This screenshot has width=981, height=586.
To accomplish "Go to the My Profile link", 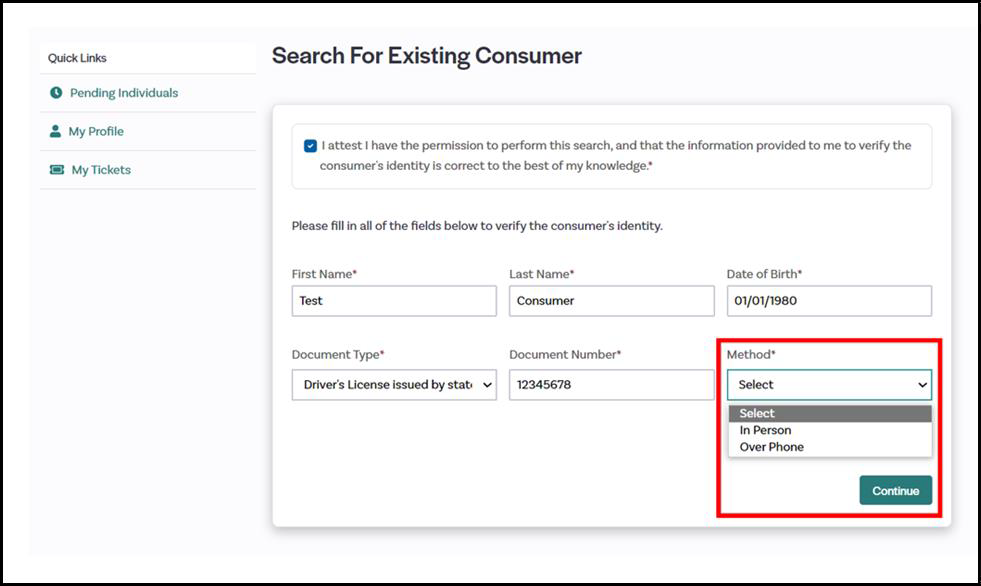I will click(x=96, y=131).
